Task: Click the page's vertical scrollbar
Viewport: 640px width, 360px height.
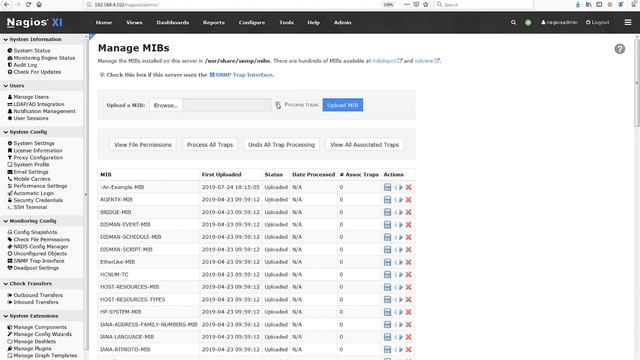Action: [637, 82]
